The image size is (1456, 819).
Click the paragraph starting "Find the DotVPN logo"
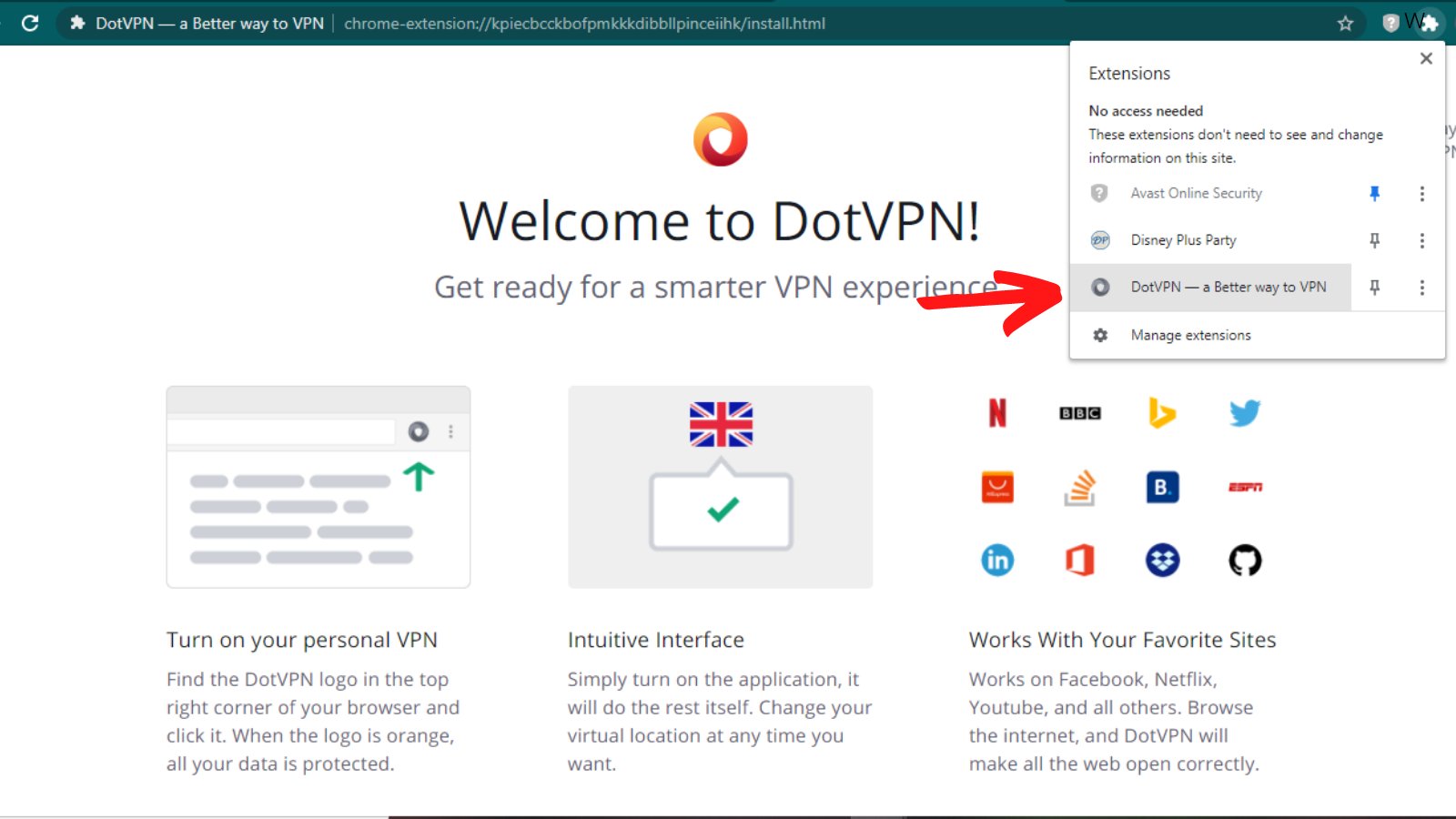click(313, 722)
